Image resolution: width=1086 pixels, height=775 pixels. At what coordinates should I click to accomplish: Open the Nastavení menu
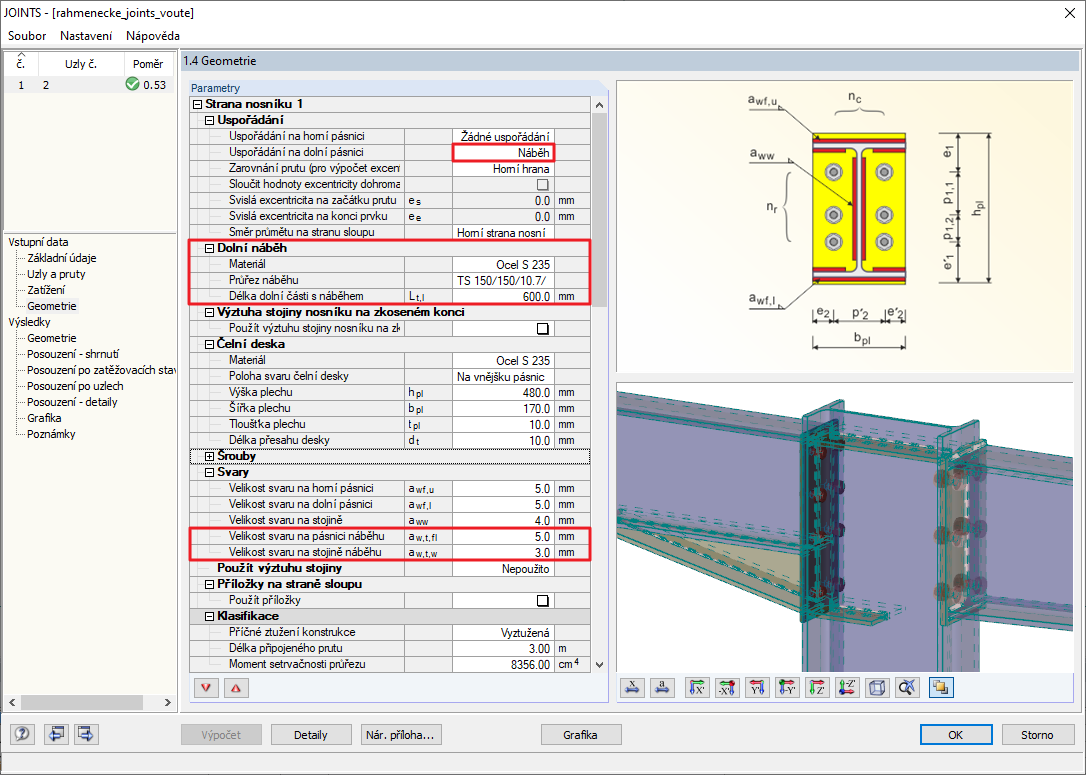pyautogui.click(x=85, y=35)
